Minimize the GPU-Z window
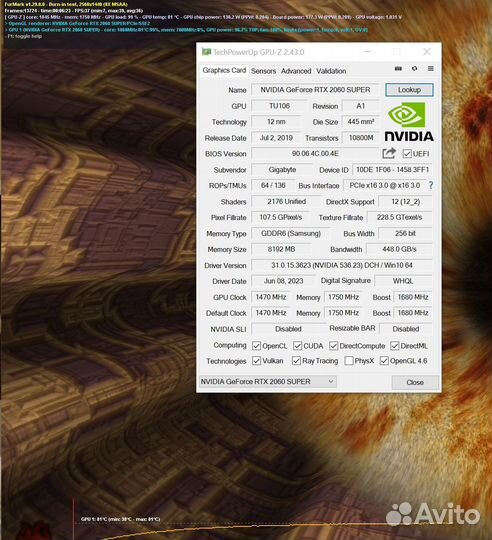Image resolution: width=492 pixels, height=540 pixels. (x=368, y=52)
